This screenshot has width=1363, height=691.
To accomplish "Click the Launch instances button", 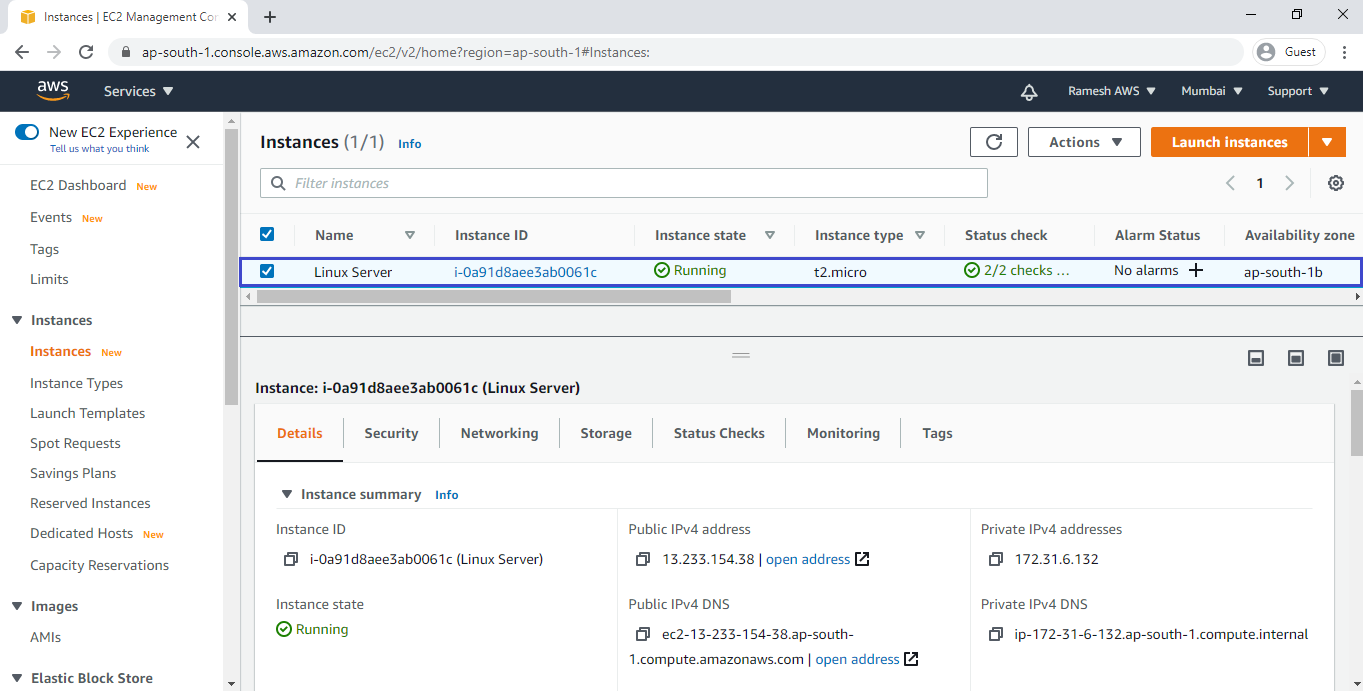I will pos(1229,142).
